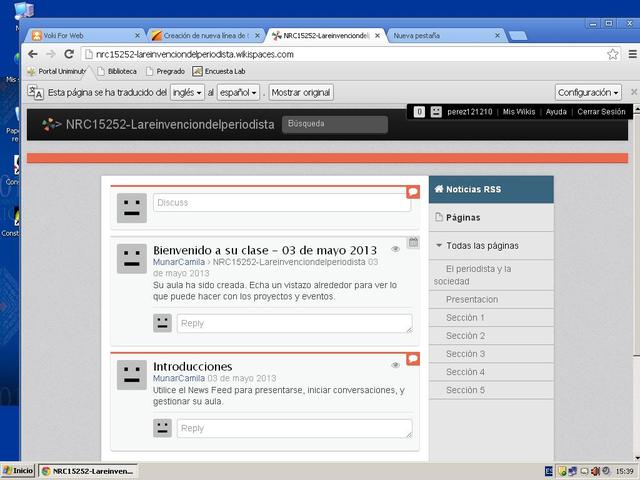Open the inglés source language dropdown
This screenshot has width=640, height=480.
click(187, 93)
